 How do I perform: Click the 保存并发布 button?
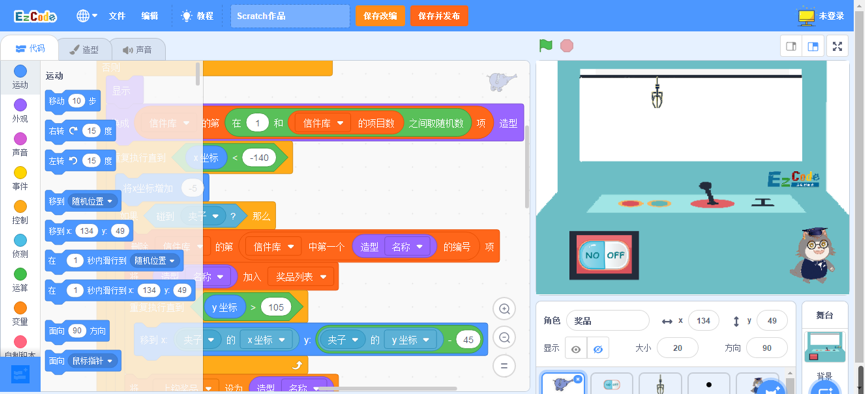pyautogui.click(x=439, y=16)
